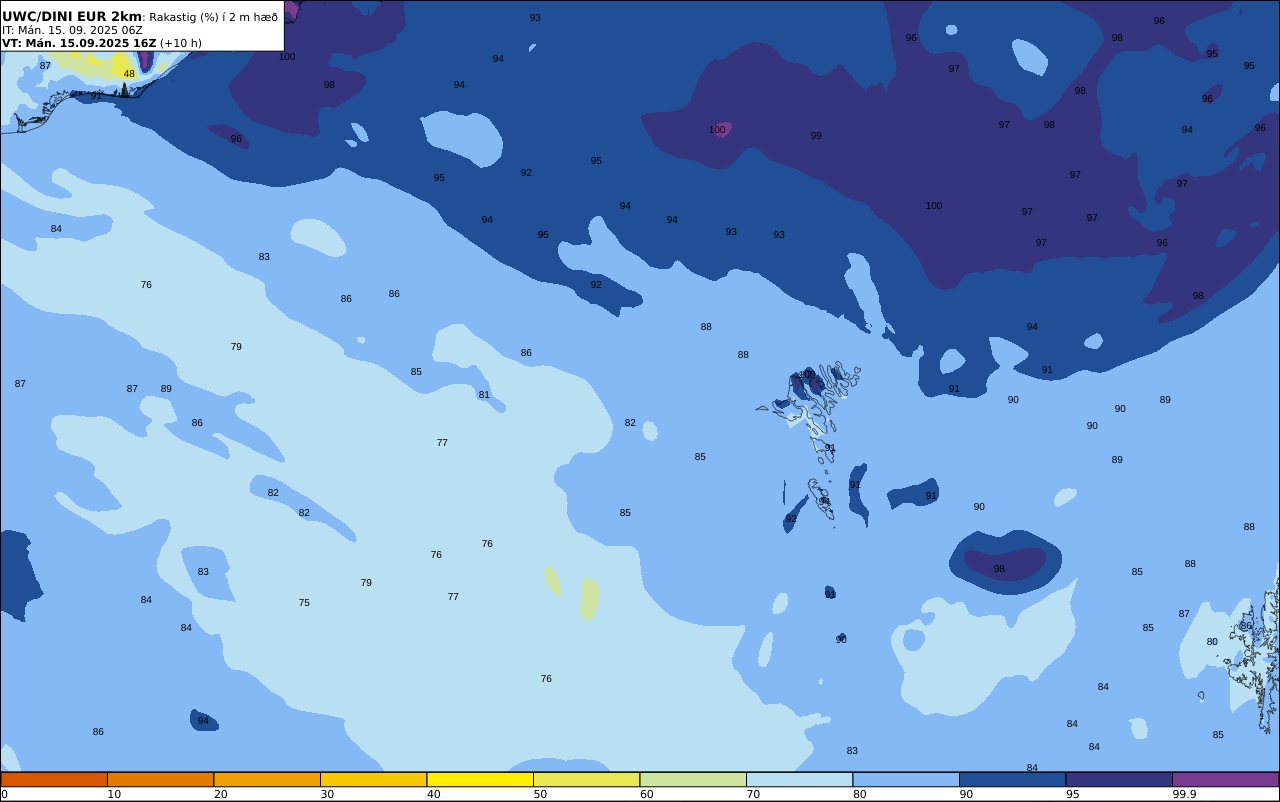Click the 40–50 bright yellow legend swatch

(480, 779)
